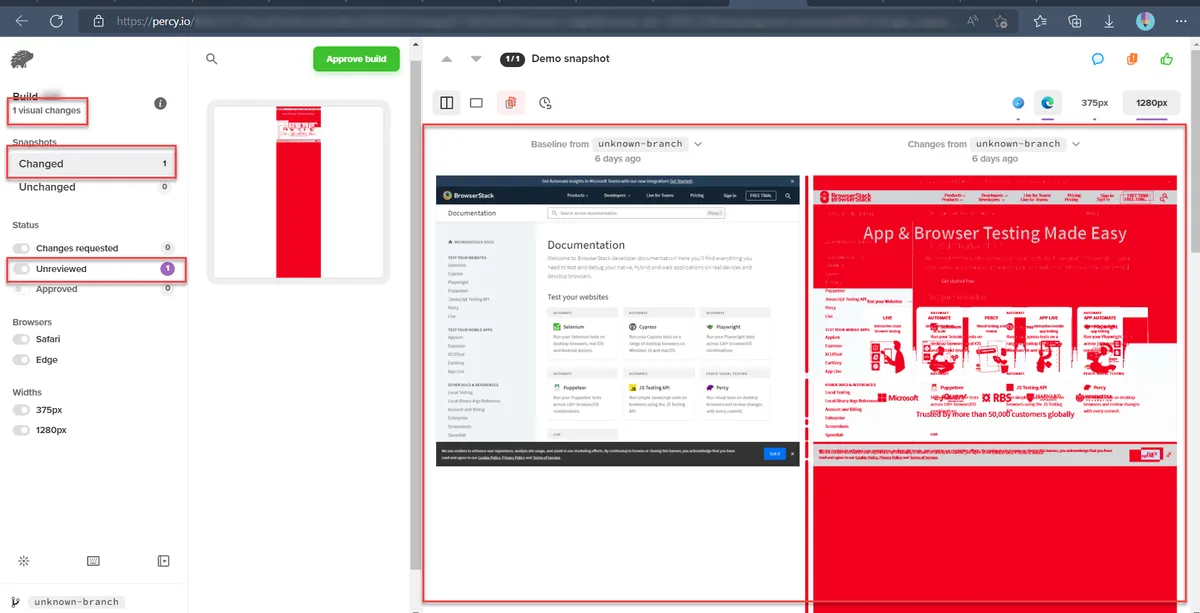Switch to the Unchanged snapshots tab
Viewport: 1200px width, 613px height.
pos(91,187)
